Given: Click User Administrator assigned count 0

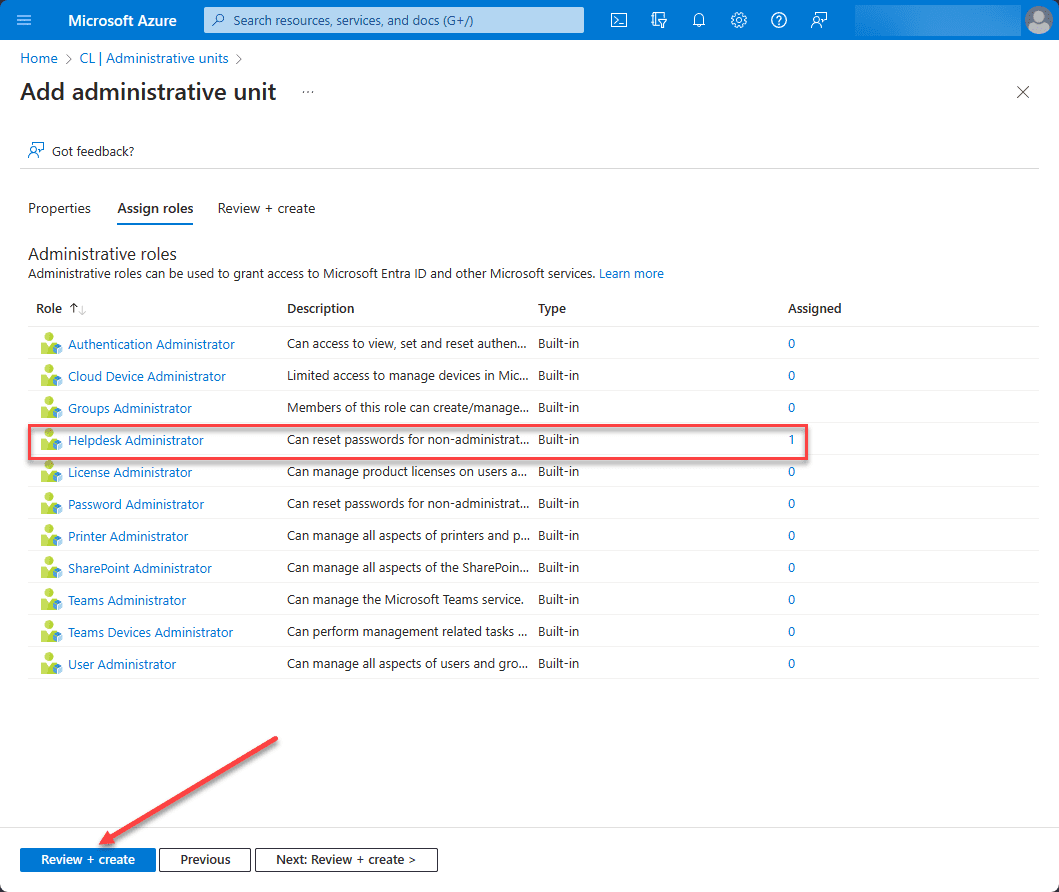Looking at the screenshot, I should coord(792,664).
